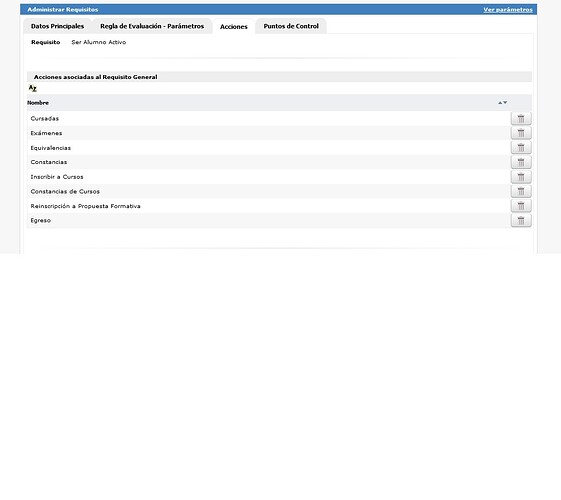Image resolution: width=561 pixels, height=500 pixels.
Task: Open Regla de Evaluación - Parámetros tab
Action: [x=152, y=26]
